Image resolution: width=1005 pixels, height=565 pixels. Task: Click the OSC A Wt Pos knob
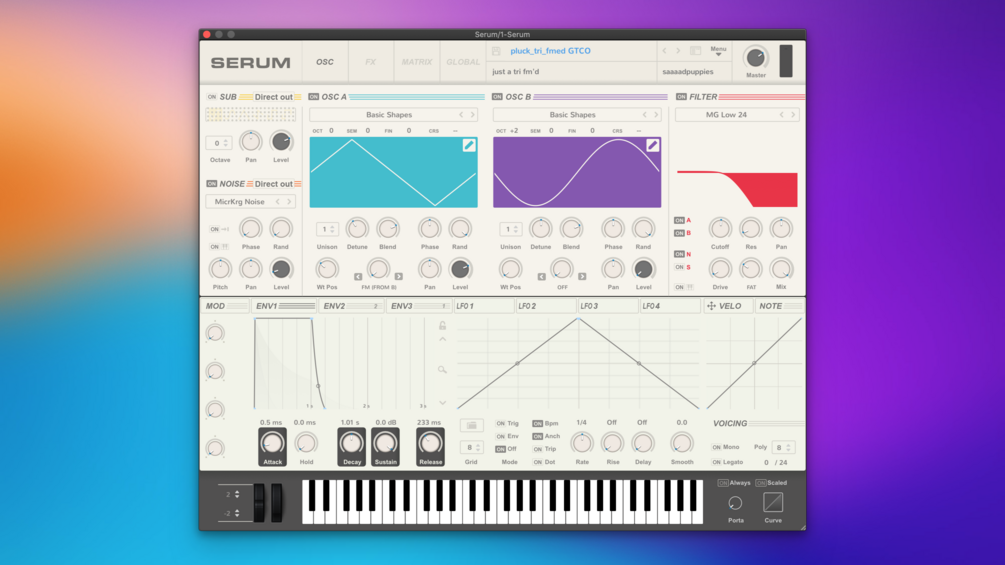click(x=327, y=269)
